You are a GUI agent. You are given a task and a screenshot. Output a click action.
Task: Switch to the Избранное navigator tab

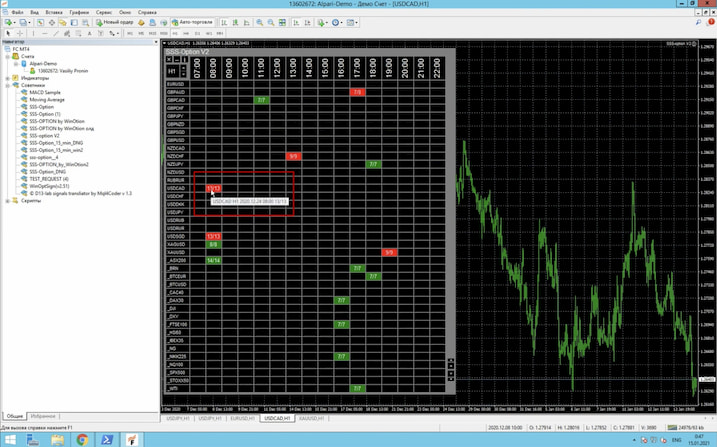[x=43, y=416]
